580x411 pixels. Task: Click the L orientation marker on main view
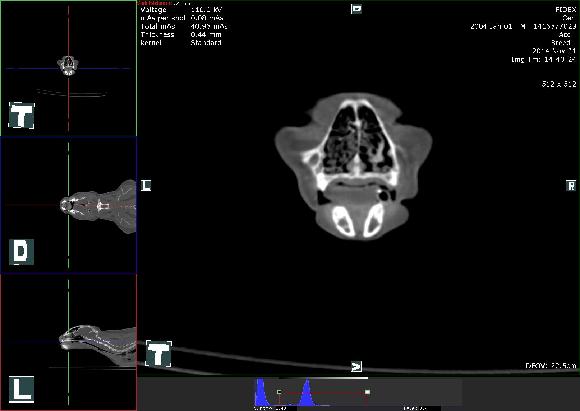click(146, 185)
